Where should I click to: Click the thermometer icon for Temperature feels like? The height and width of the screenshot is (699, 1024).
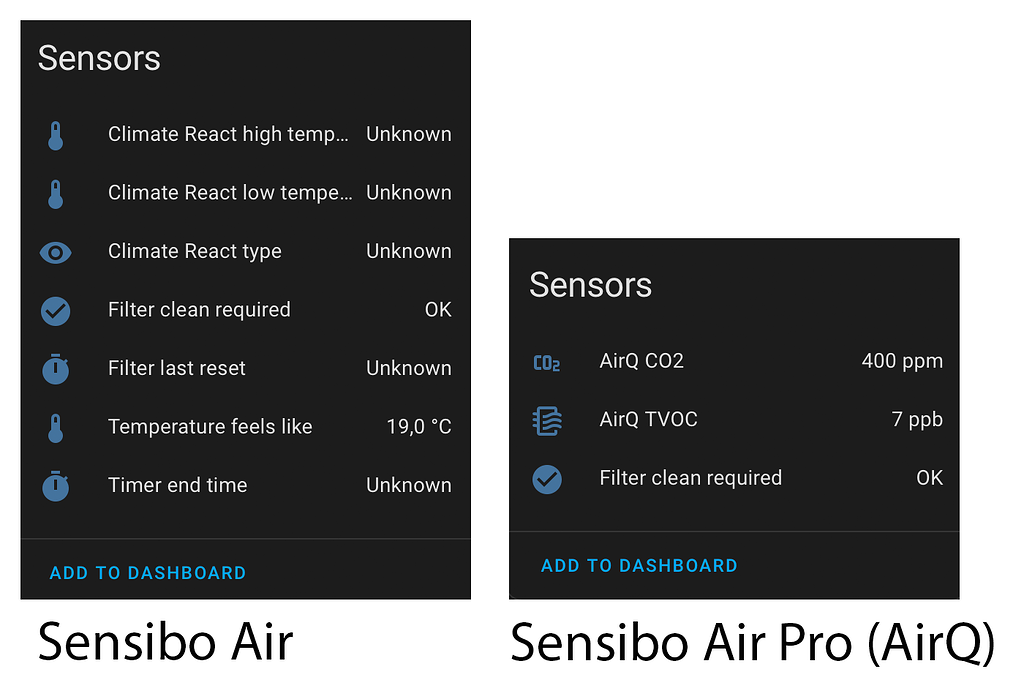[55, 427]
